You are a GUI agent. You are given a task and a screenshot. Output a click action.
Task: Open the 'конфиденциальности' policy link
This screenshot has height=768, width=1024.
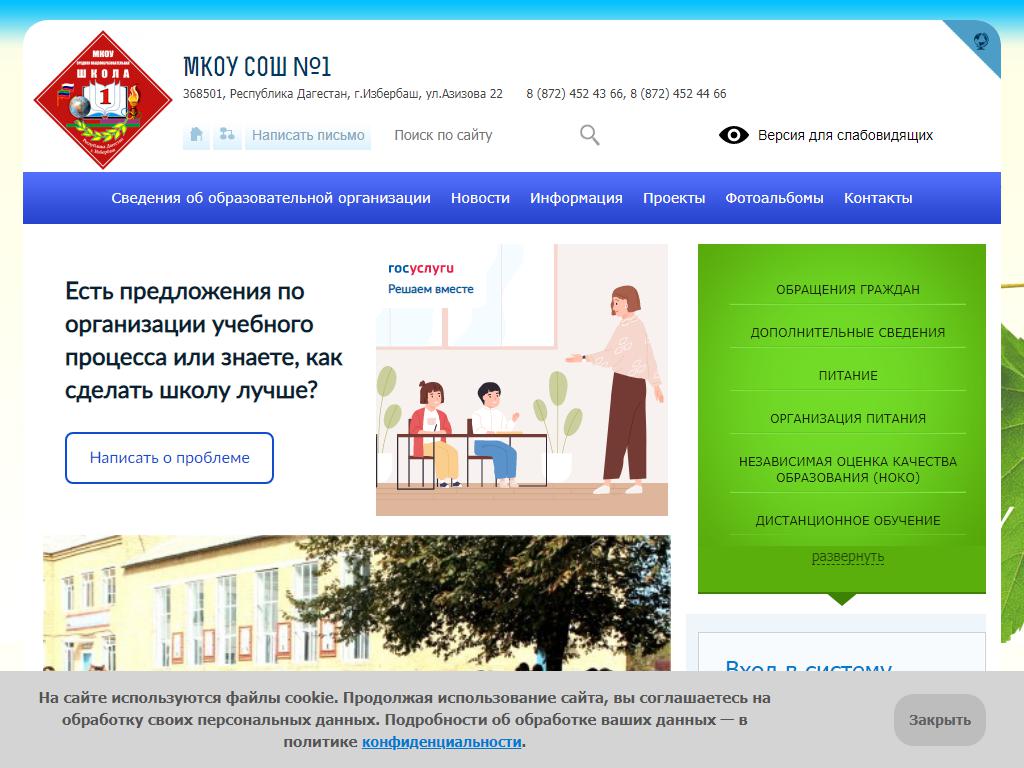pyautogui.click(x=441, y=742)
